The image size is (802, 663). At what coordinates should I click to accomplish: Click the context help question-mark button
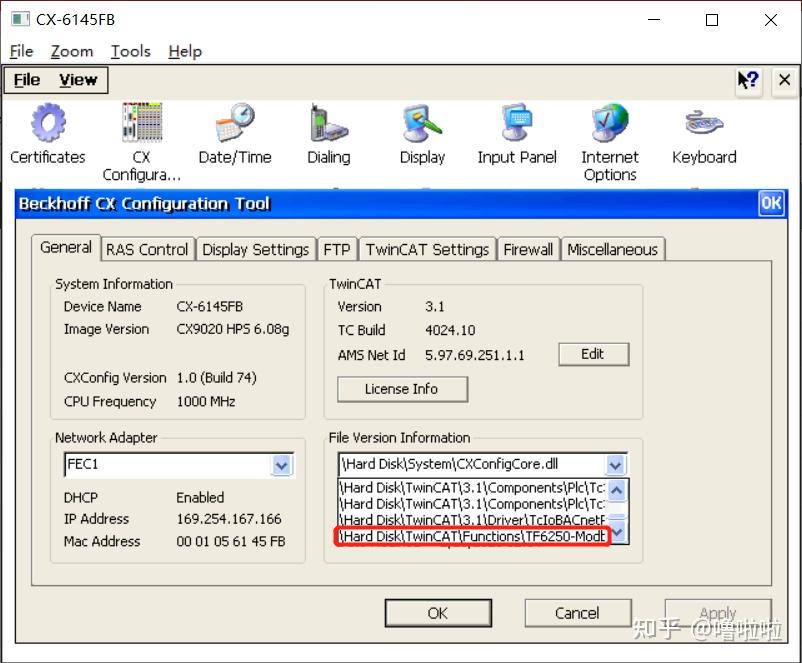[x=748, y=80]
